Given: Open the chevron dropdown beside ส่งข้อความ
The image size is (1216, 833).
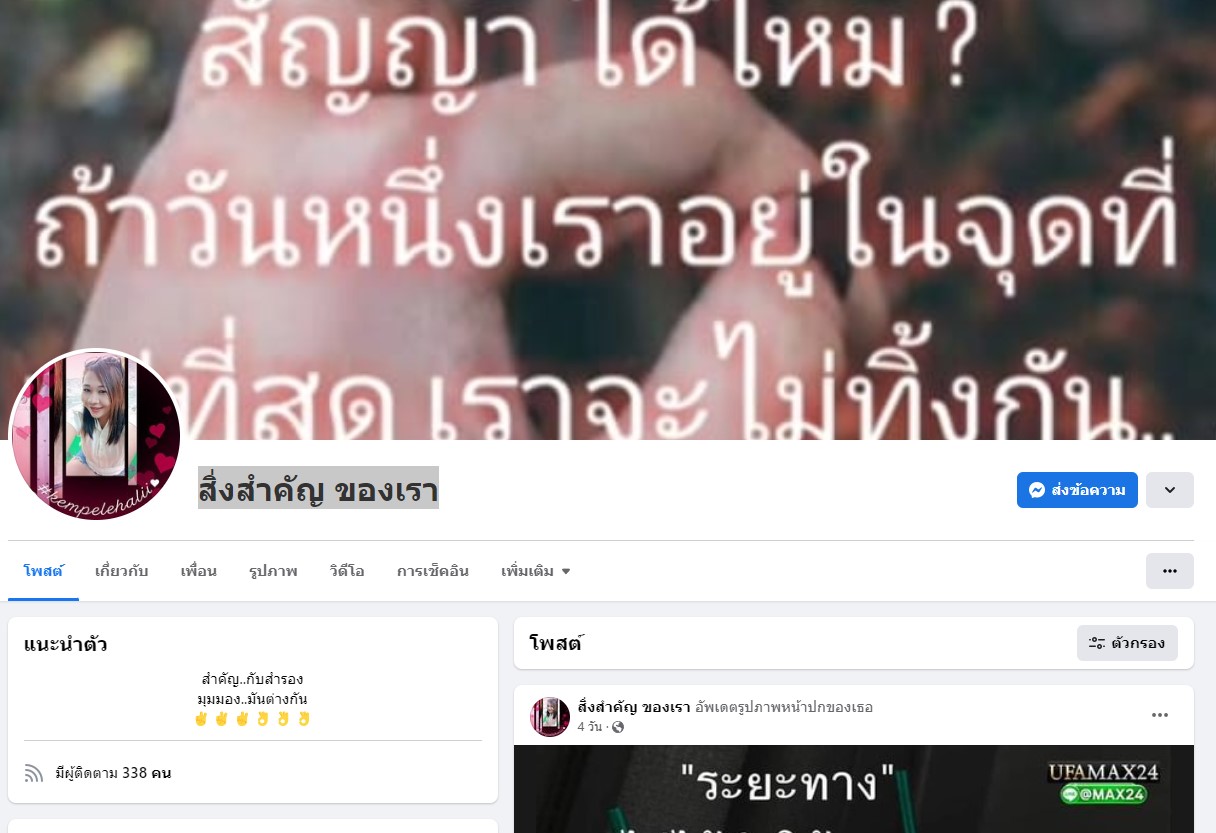Looking at the screenshot, I should (1170, 490).
